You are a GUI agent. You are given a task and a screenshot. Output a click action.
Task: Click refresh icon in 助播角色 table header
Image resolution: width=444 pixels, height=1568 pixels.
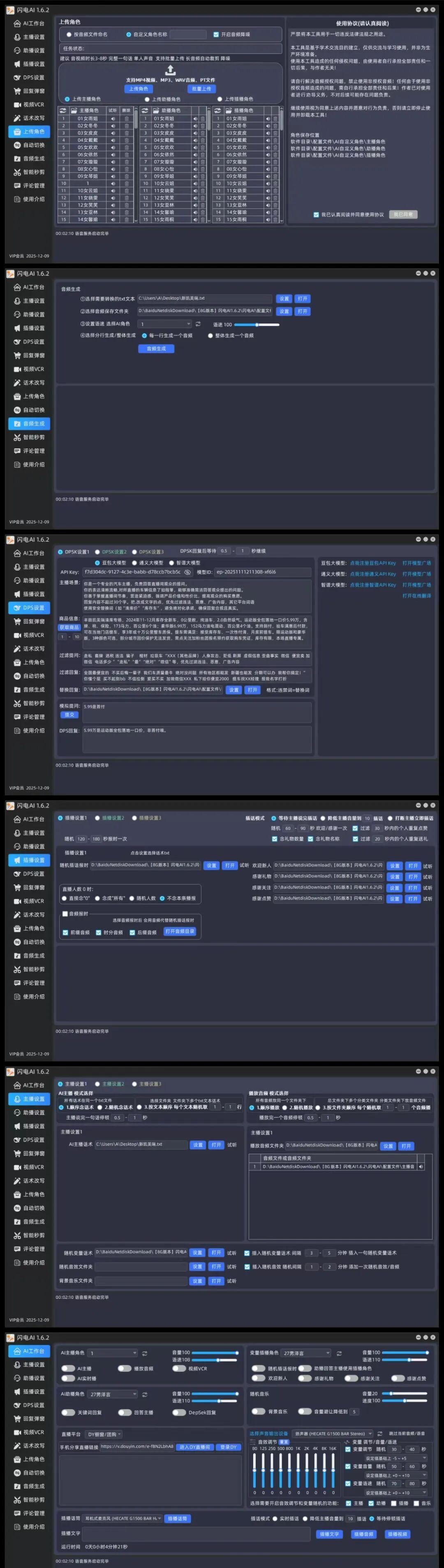point(144,111)
